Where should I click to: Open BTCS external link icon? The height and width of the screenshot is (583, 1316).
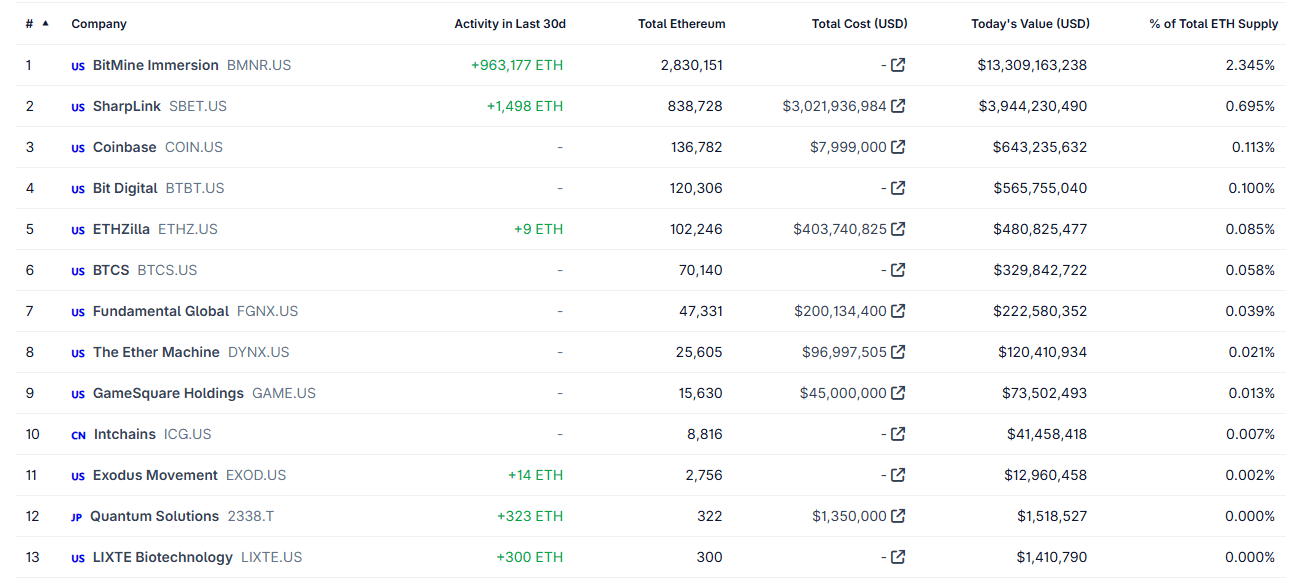point(898,270)
